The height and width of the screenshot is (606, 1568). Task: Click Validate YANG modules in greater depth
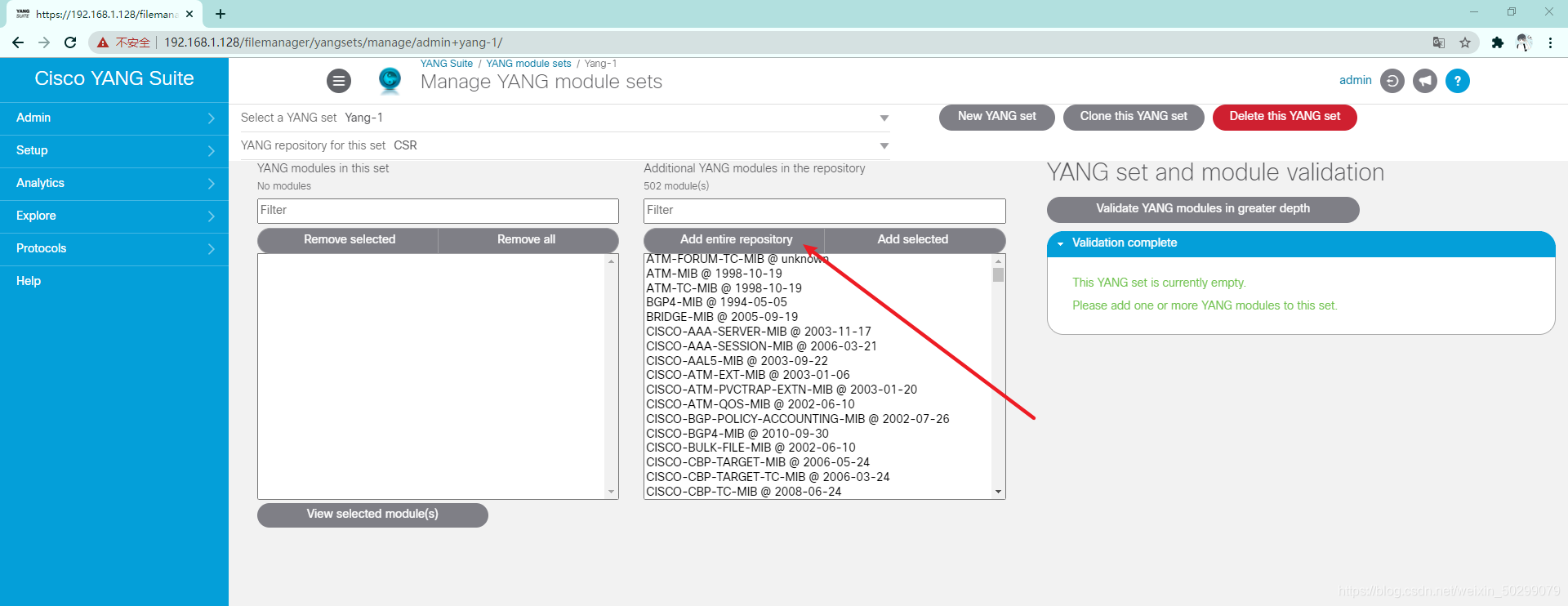(1203, 209)
